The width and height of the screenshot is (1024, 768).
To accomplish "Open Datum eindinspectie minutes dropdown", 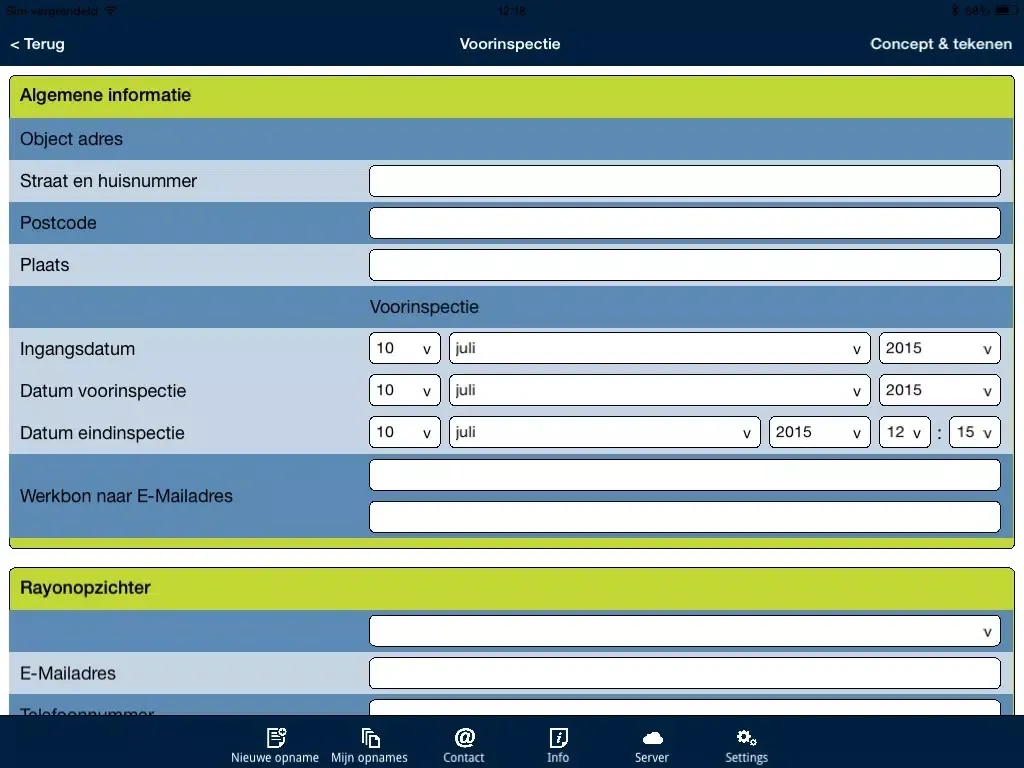I will [x=974, y=432].
